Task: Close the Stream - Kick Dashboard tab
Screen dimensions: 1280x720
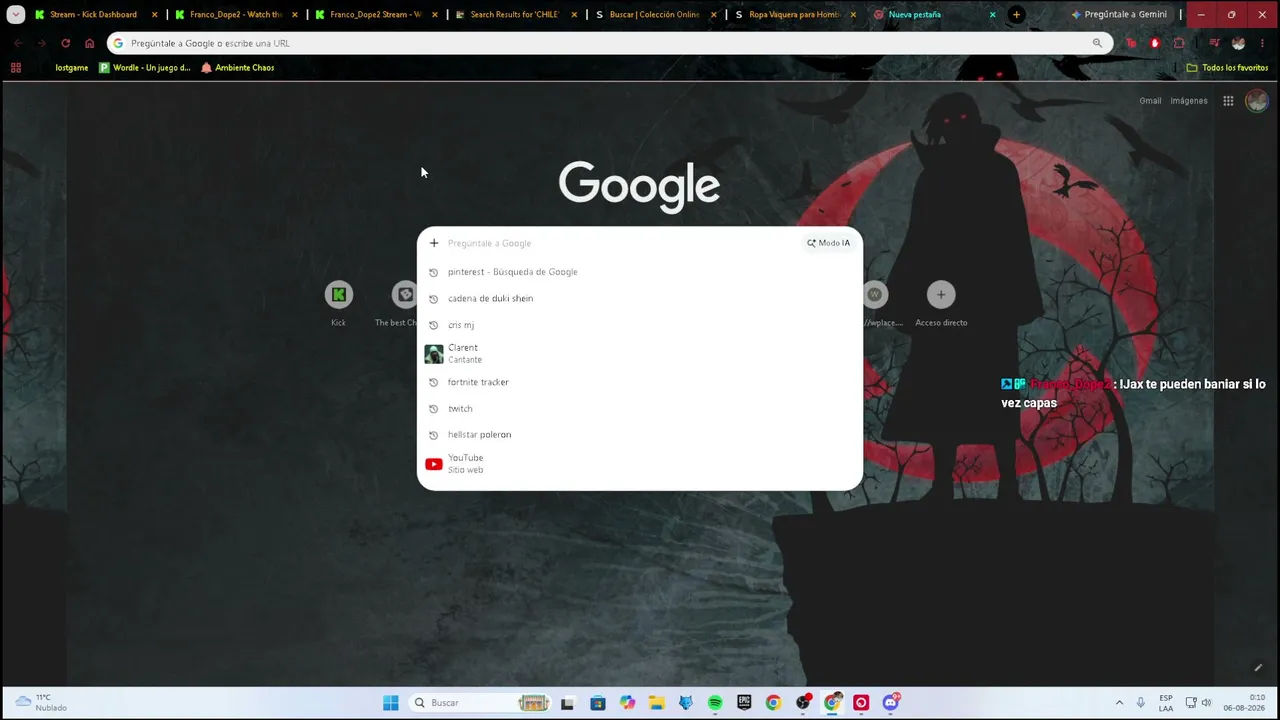Action: (154, 15)
